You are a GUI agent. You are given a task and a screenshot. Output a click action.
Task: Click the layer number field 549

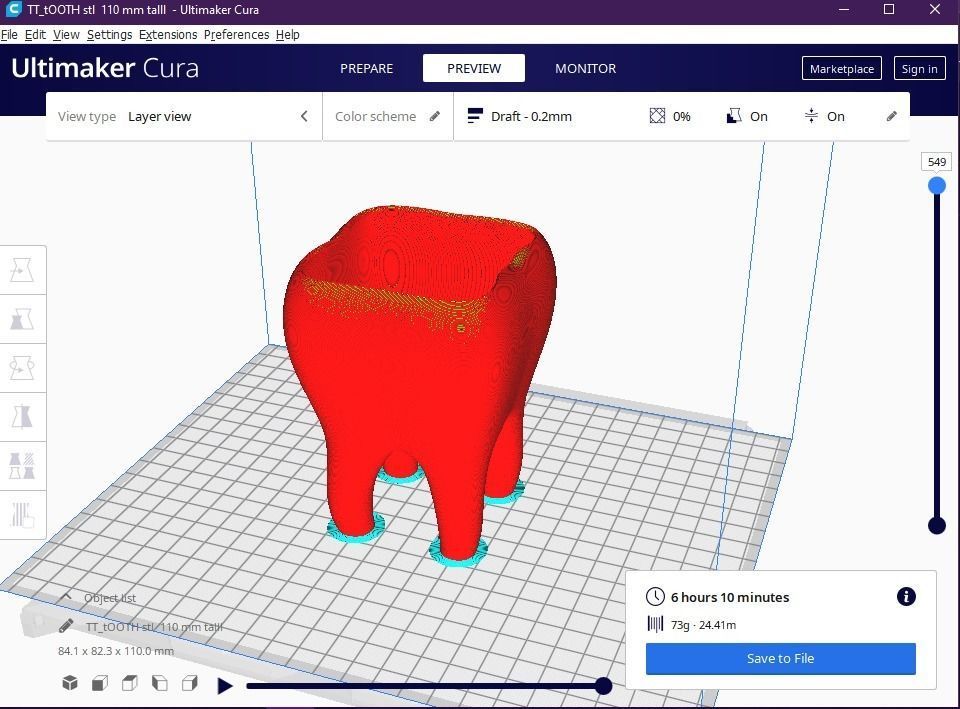(937, 162)
